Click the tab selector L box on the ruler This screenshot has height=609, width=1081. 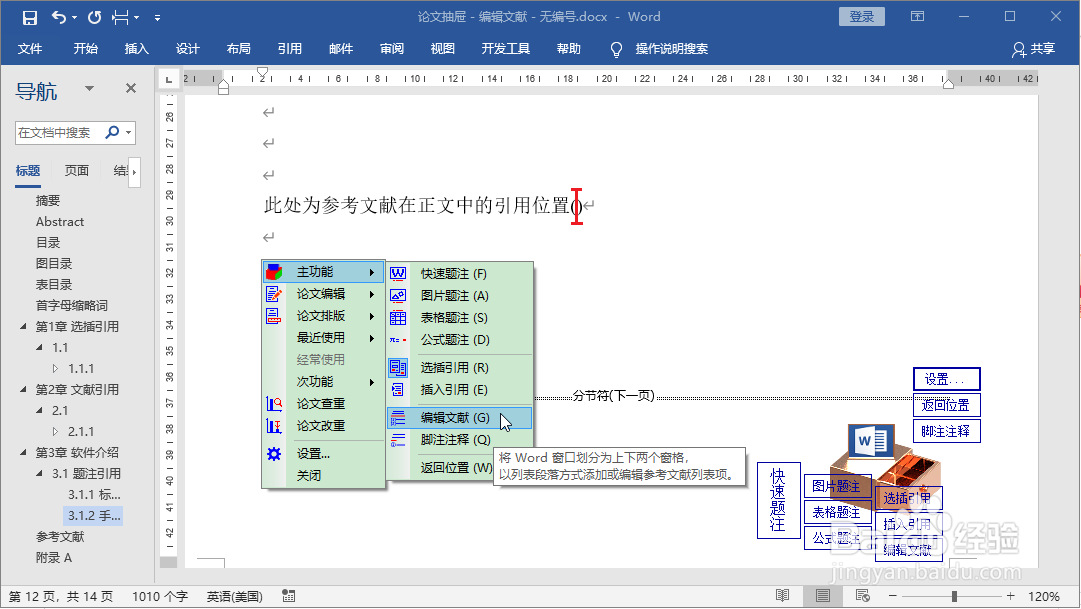[168, 79]
